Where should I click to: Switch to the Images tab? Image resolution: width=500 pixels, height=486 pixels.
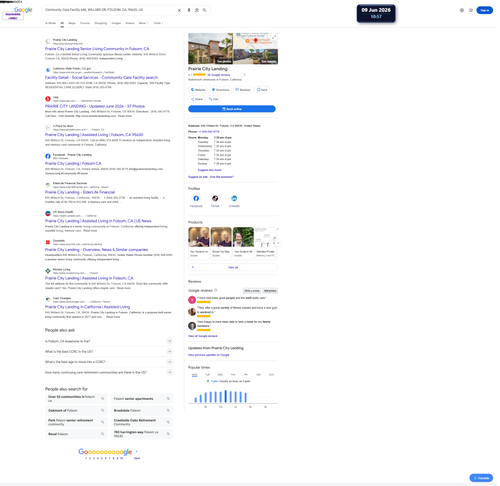116,23
